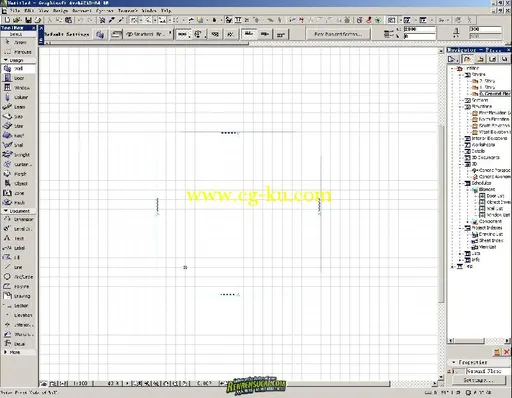Switch Navigator to Layout Book
Viewport: 512px width, 398px height.
coord(492,59)
